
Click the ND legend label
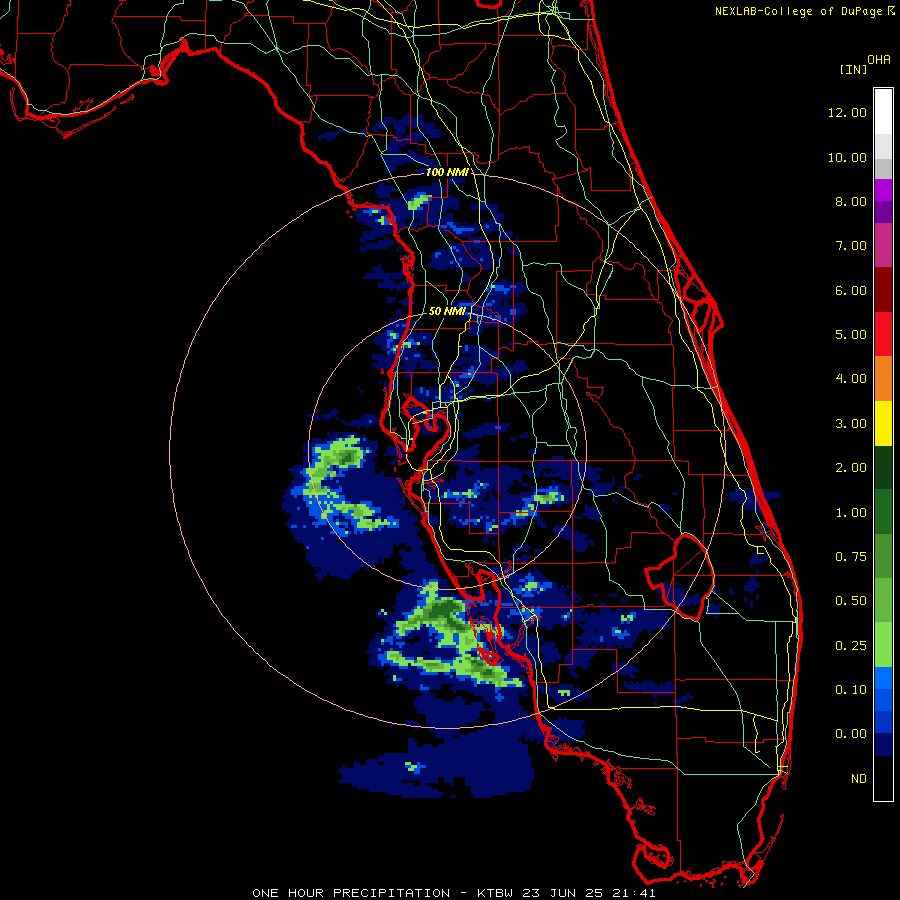click(859, 779)
